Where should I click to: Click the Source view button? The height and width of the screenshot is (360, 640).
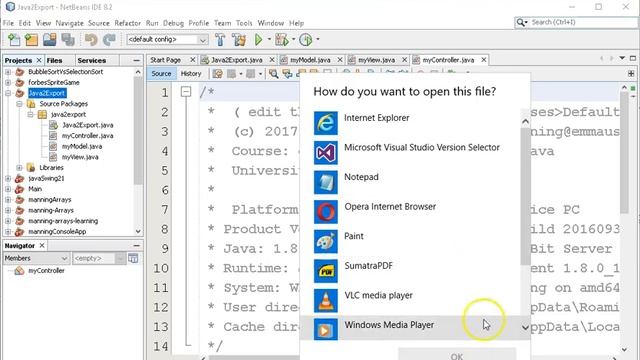(161, 73)
